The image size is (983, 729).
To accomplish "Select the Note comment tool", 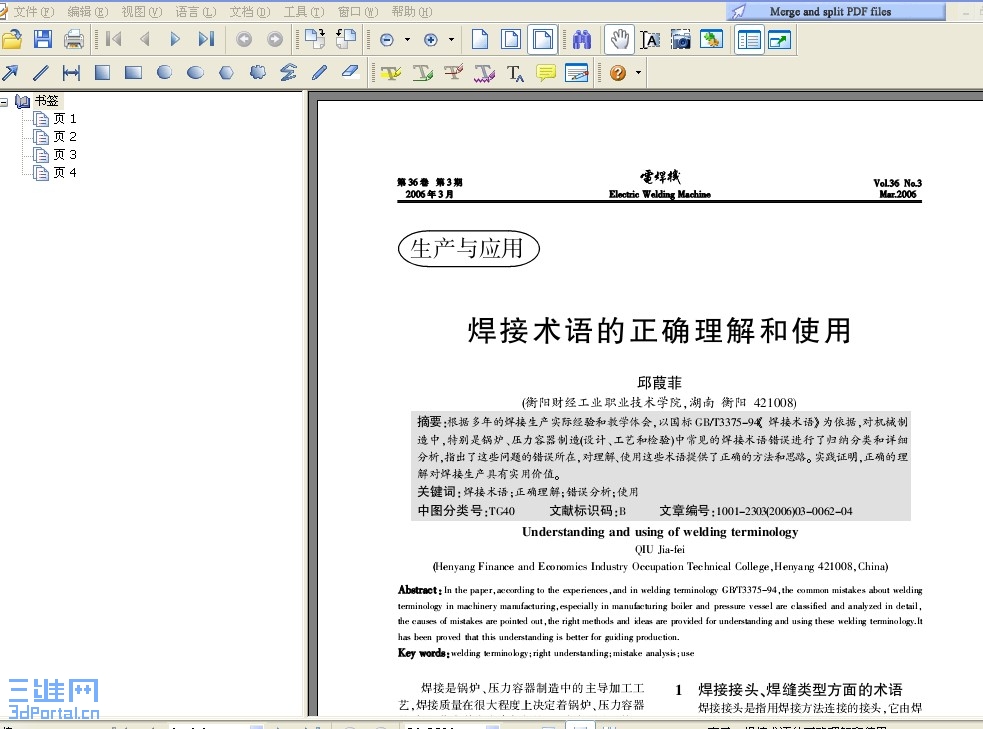I will 545,72.
